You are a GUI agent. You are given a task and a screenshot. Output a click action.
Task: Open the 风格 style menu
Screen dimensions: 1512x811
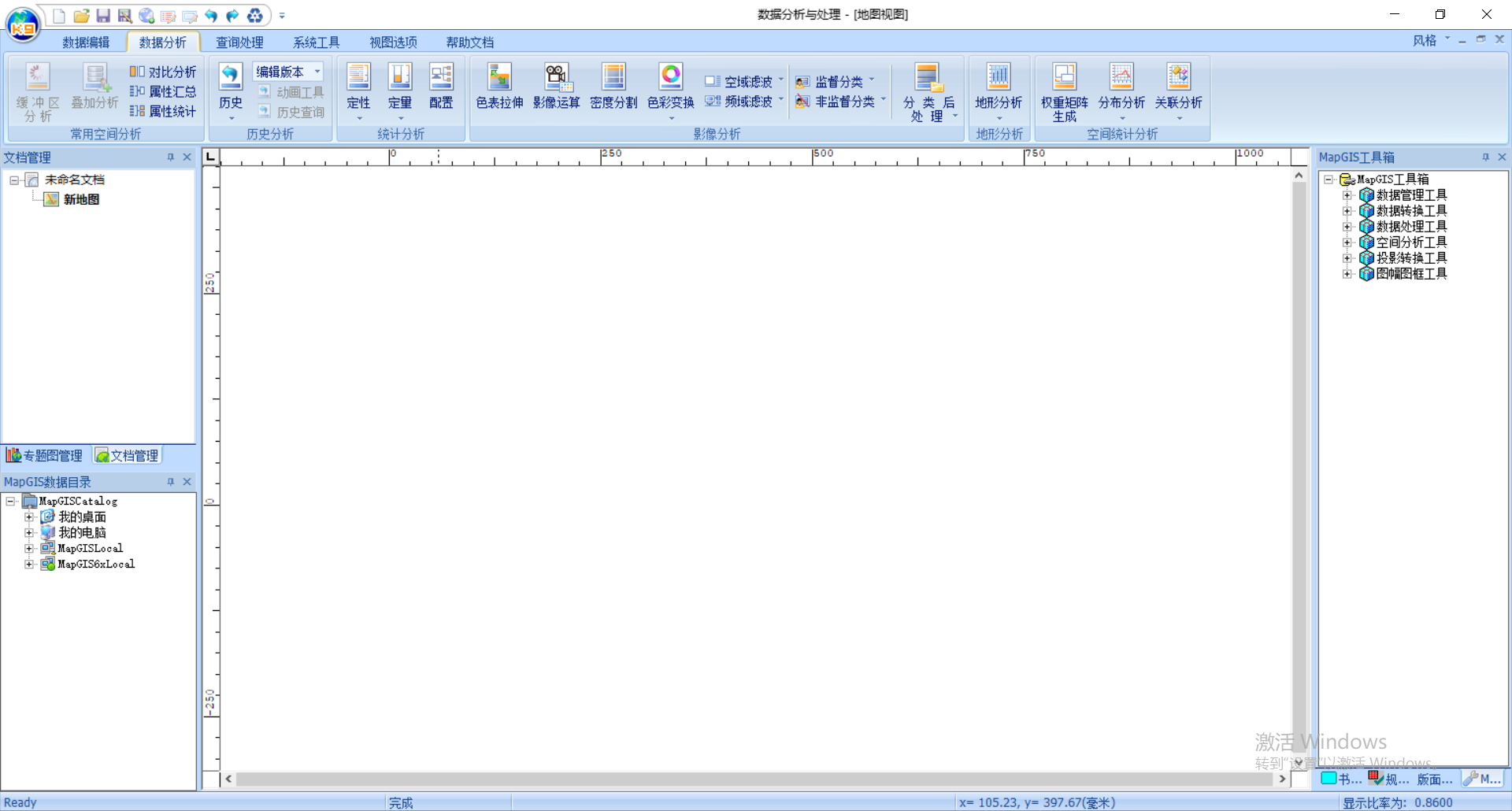[x=1430, y=40]
